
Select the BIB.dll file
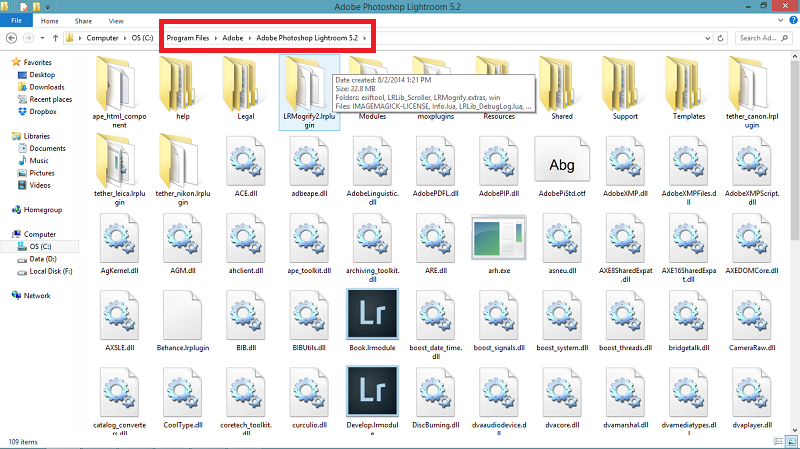[x=245, y=320]
